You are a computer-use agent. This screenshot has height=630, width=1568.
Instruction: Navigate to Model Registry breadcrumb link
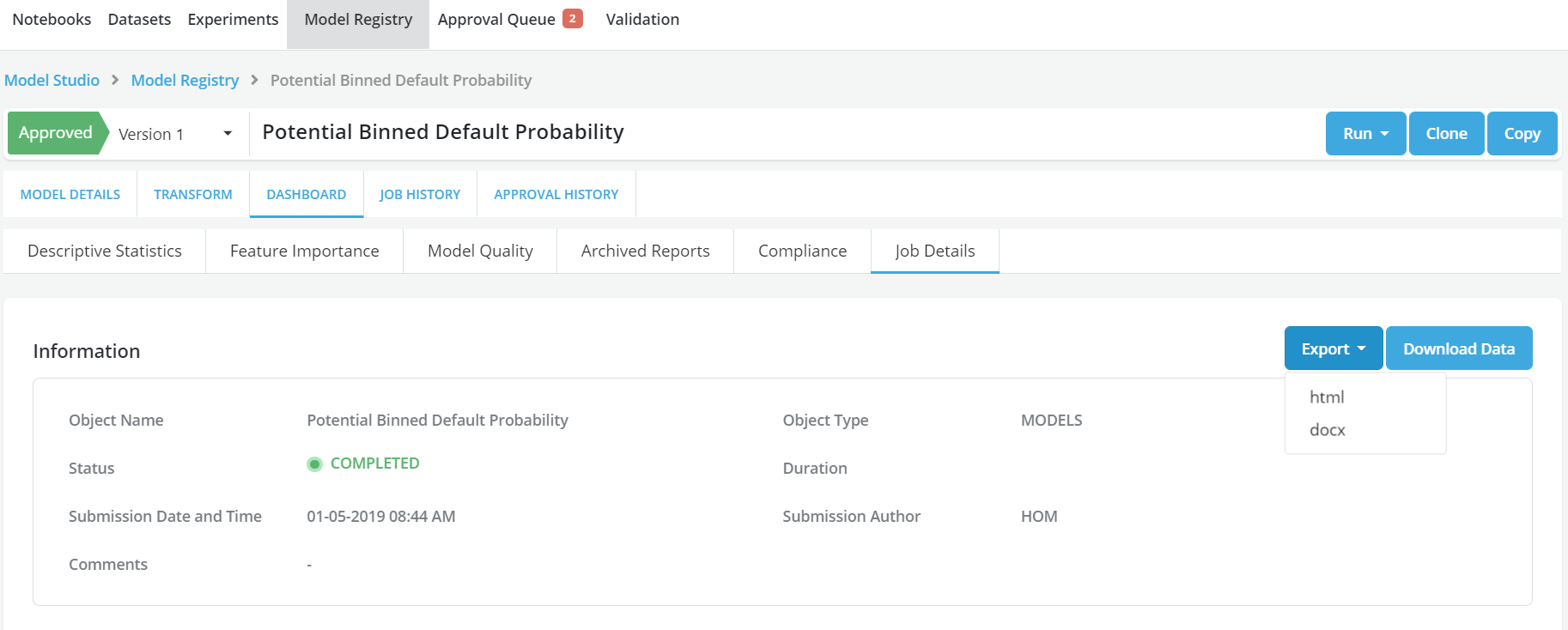click(x=185, y=80)
